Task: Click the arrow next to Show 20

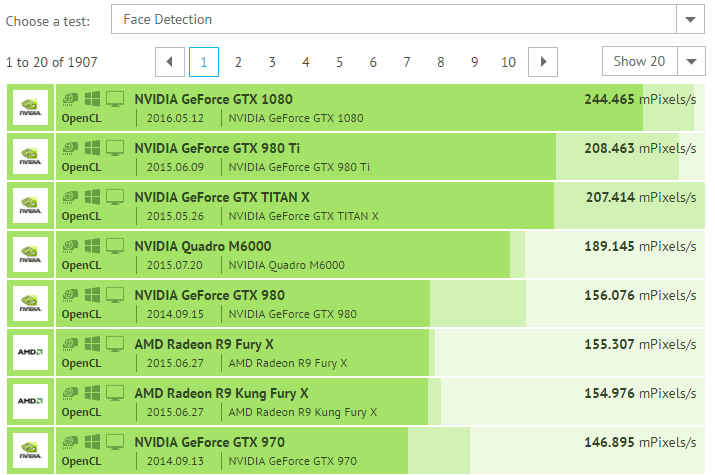Action: pos(691,62)
